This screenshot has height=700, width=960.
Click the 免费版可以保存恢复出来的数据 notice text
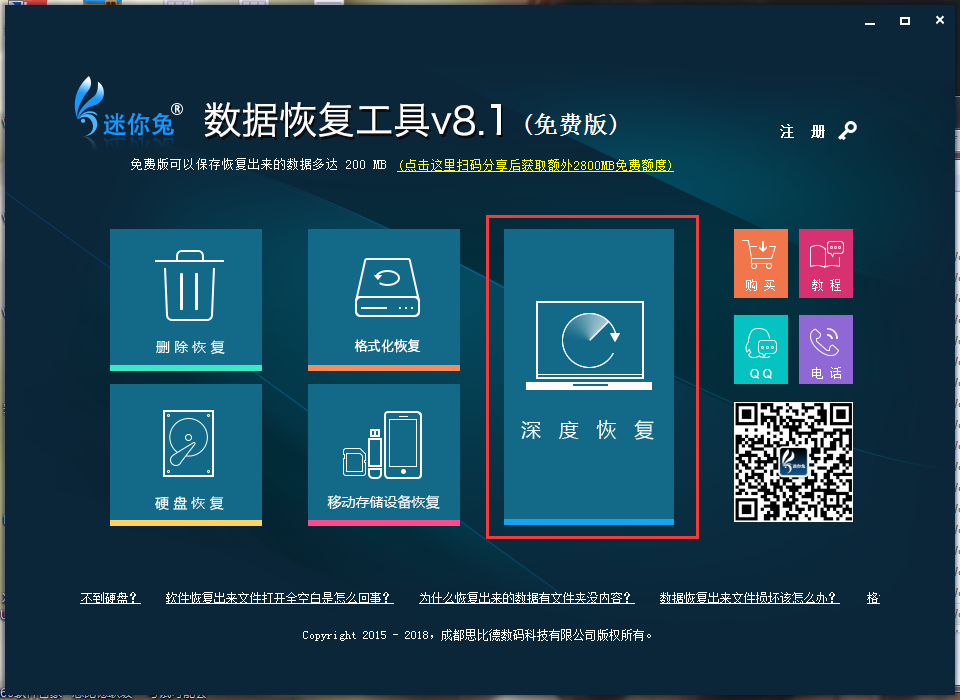coord(258,165)
